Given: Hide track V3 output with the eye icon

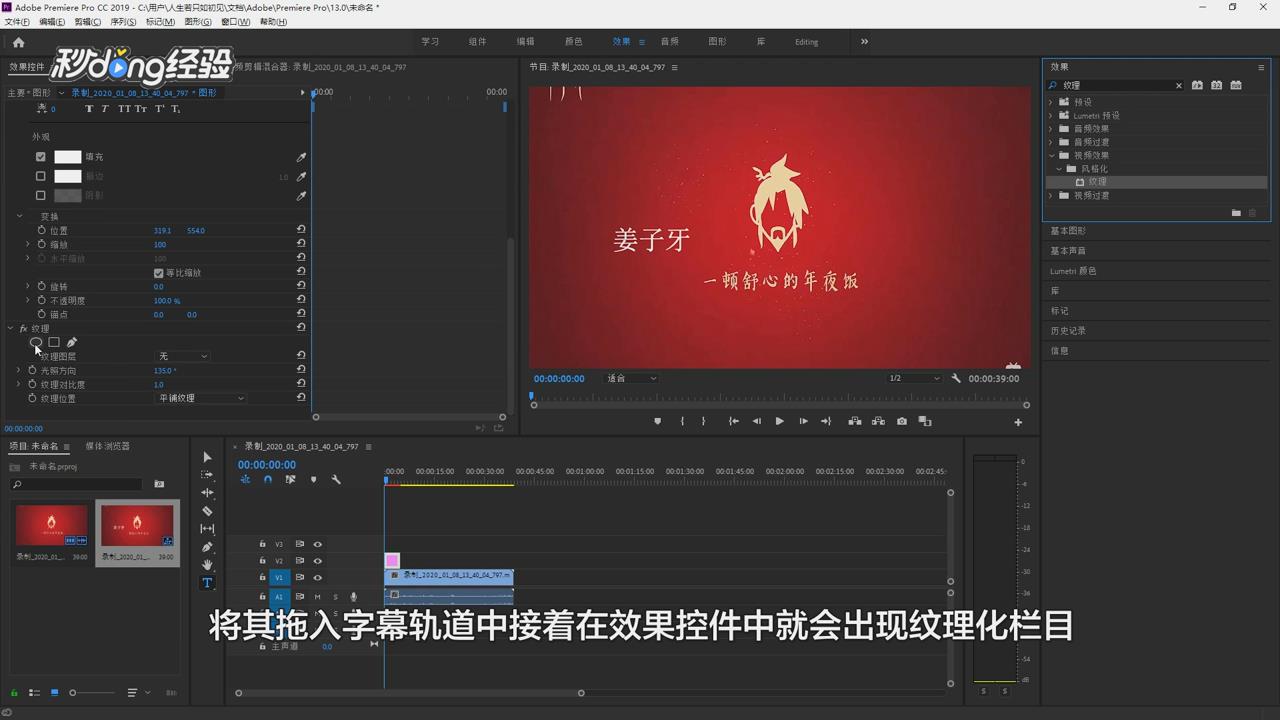Looking at the screenshot, I should [x=317, y=544].
